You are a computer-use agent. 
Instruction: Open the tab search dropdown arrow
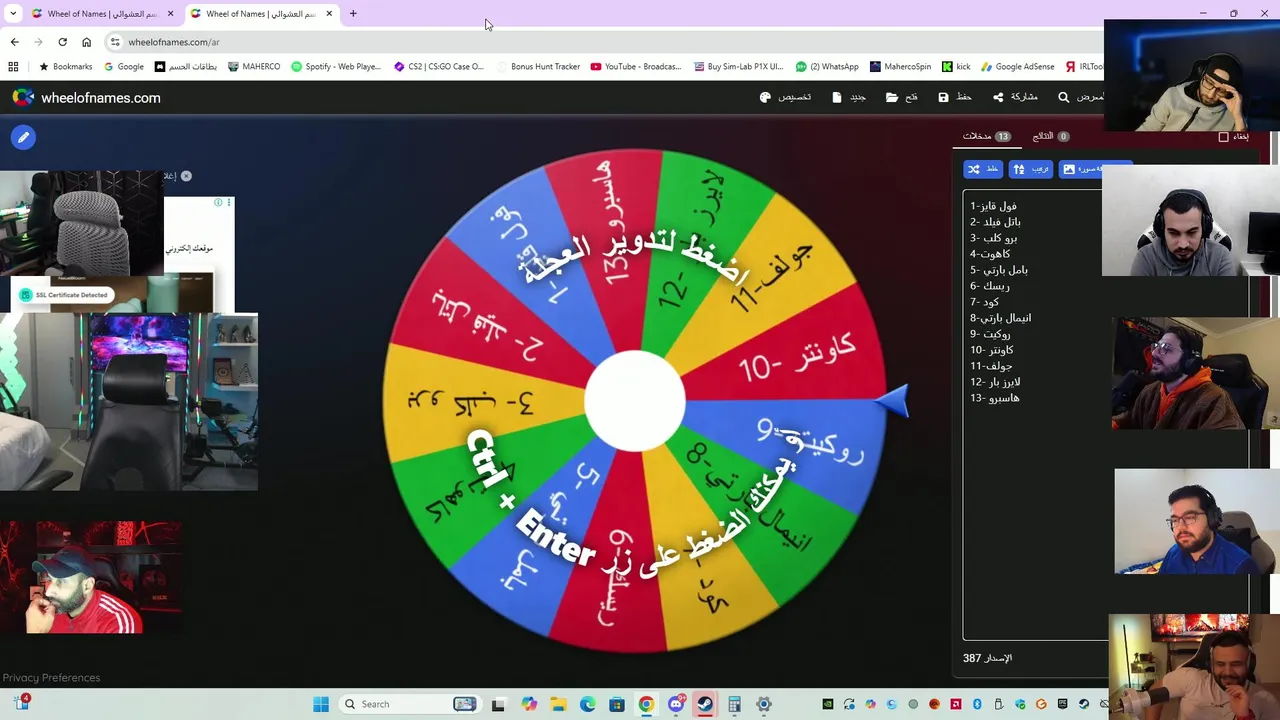point(13,14)
